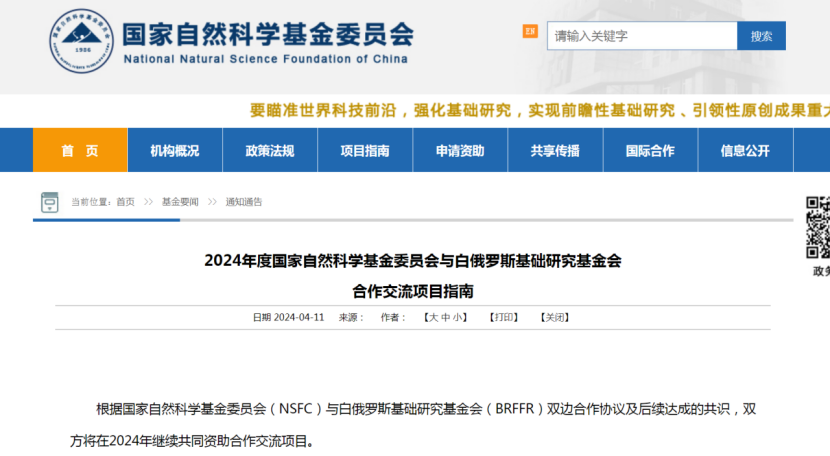The image size is (830, 456).
Task: Select the 信息公开 menu
Action: (x=745, y=151)
